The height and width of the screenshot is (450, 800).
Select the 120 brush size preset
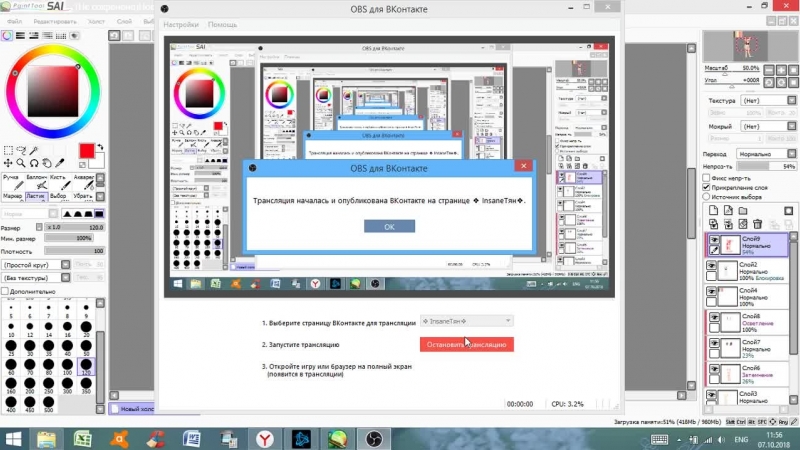(x=86, y=366)
